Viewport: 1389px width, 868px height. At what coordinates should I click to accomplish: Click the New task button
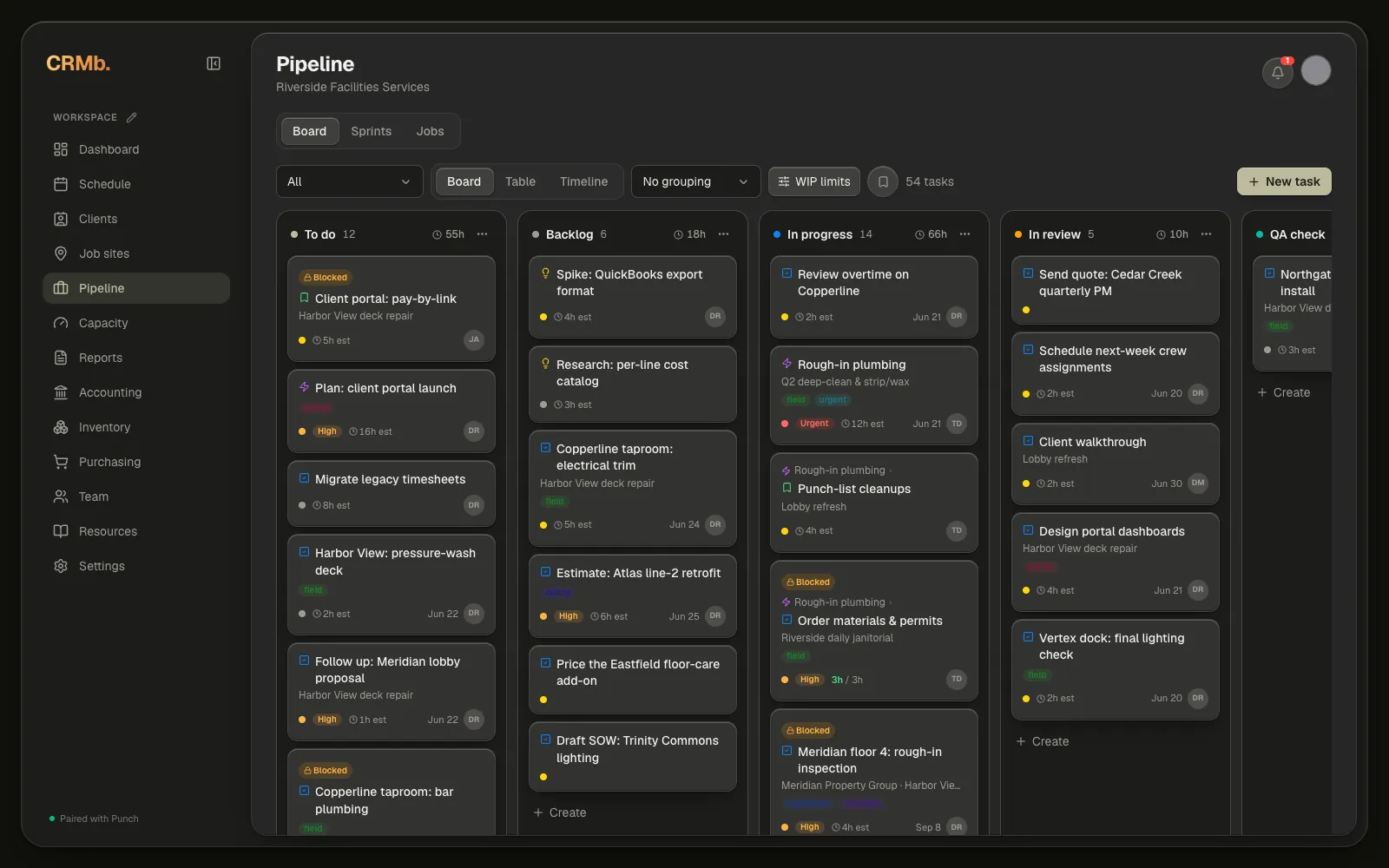(1284, 181)
